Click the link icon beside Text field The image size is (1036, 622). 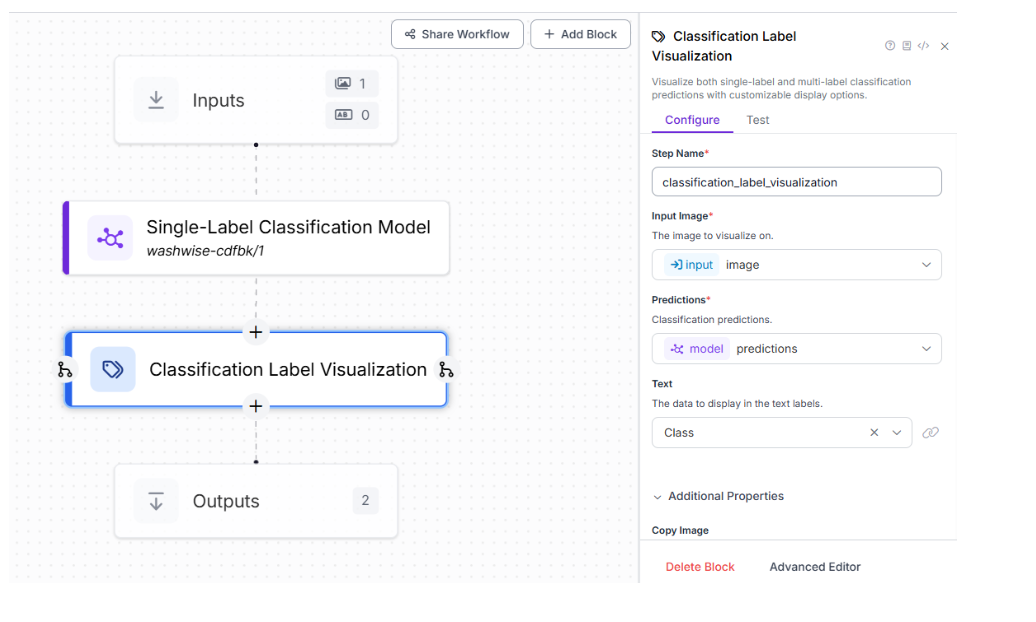coord(930,433)
